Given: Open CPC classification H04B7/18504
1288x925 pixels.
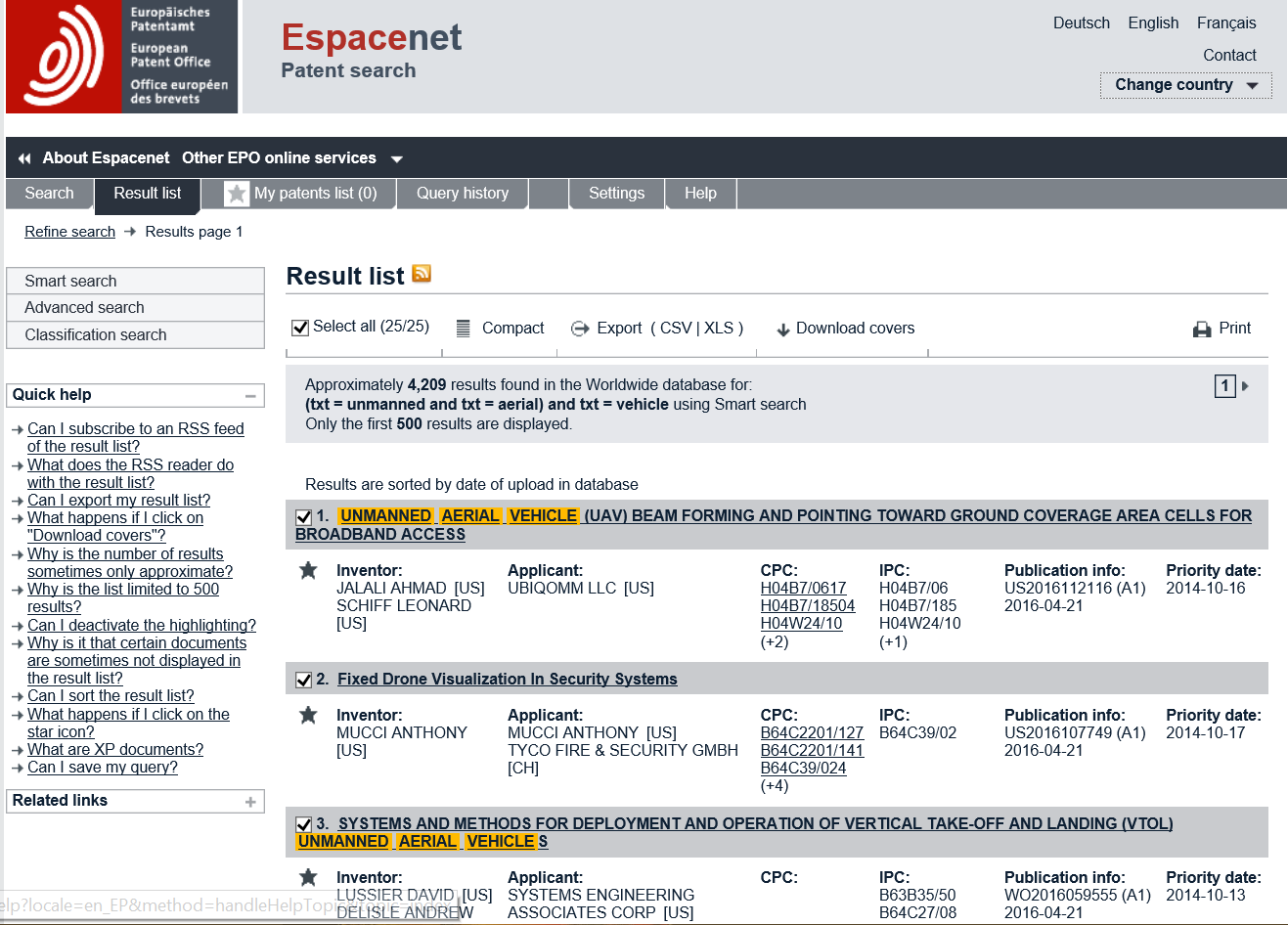Looking at the screenshot, I should coord(808,606).
